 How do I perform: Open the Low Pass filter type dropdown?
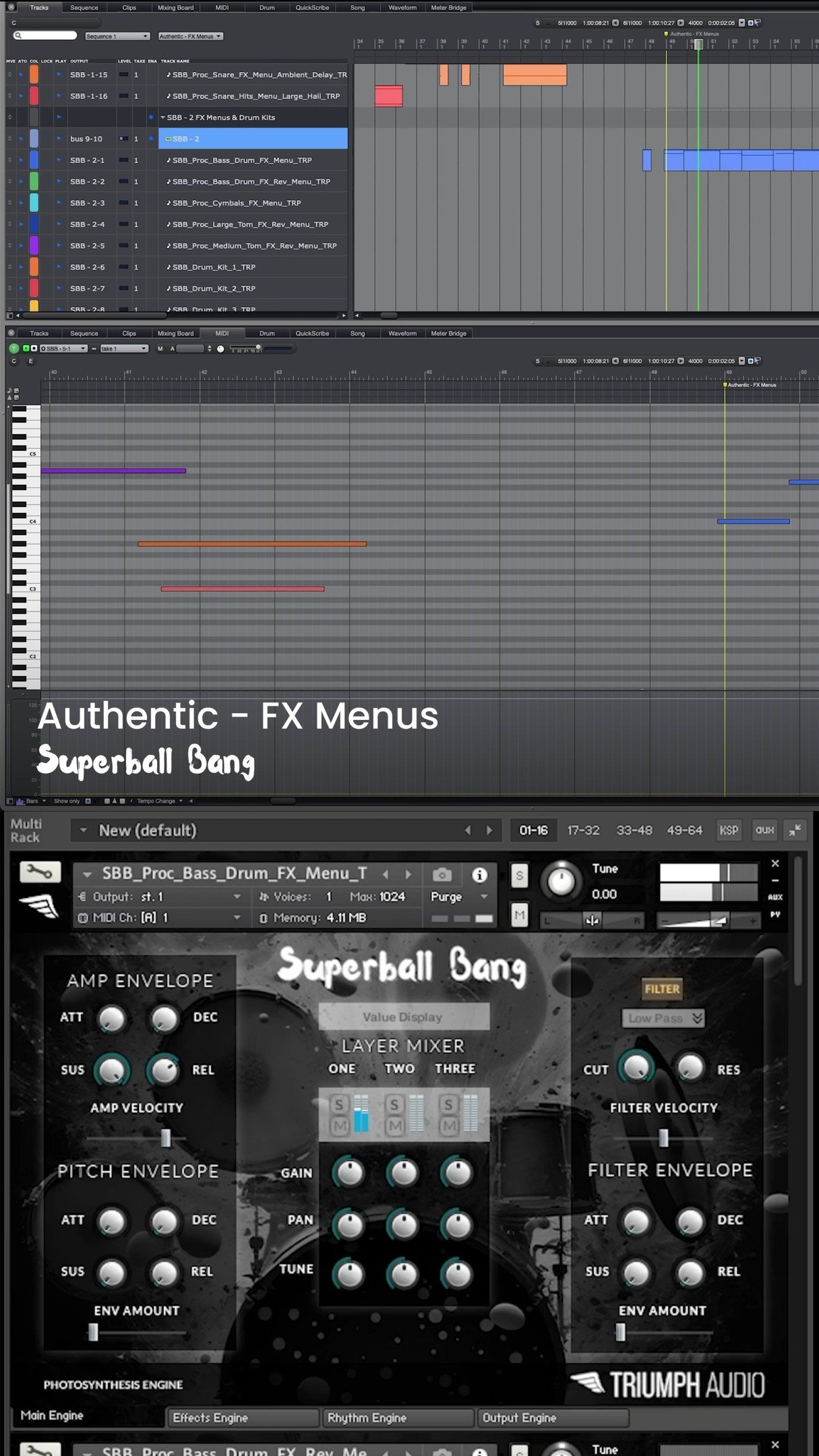(x=663, y=1018)
